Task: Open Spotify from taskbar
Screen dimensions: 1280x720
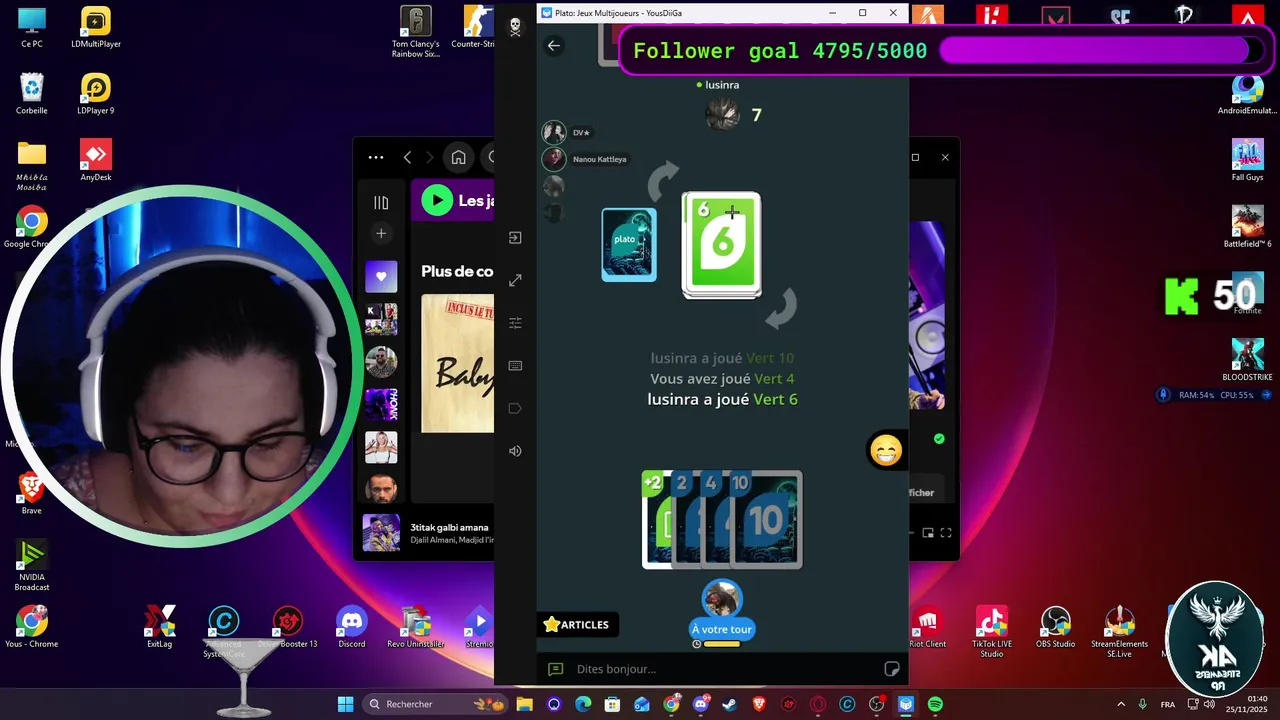Action: pos(935,704)
